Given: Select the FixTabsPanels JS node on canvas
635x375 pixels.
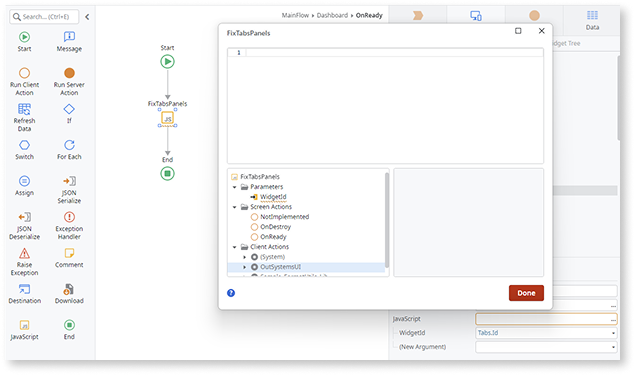Looking at the screenshot, I should click(167, 118).
